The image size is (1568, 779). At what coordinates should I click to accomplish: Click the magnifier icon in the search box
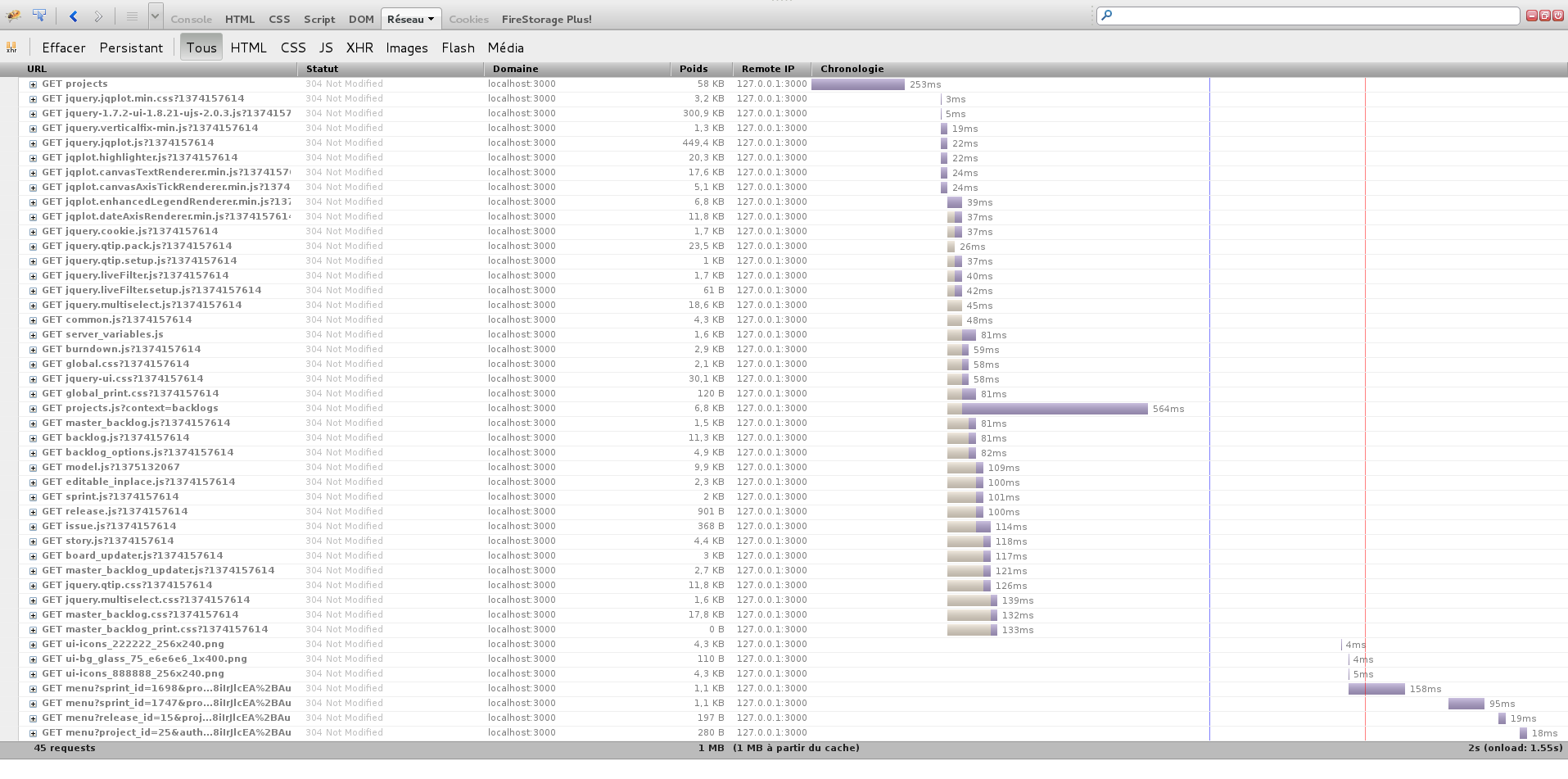pyautogui.click(x=1106, y=15)
